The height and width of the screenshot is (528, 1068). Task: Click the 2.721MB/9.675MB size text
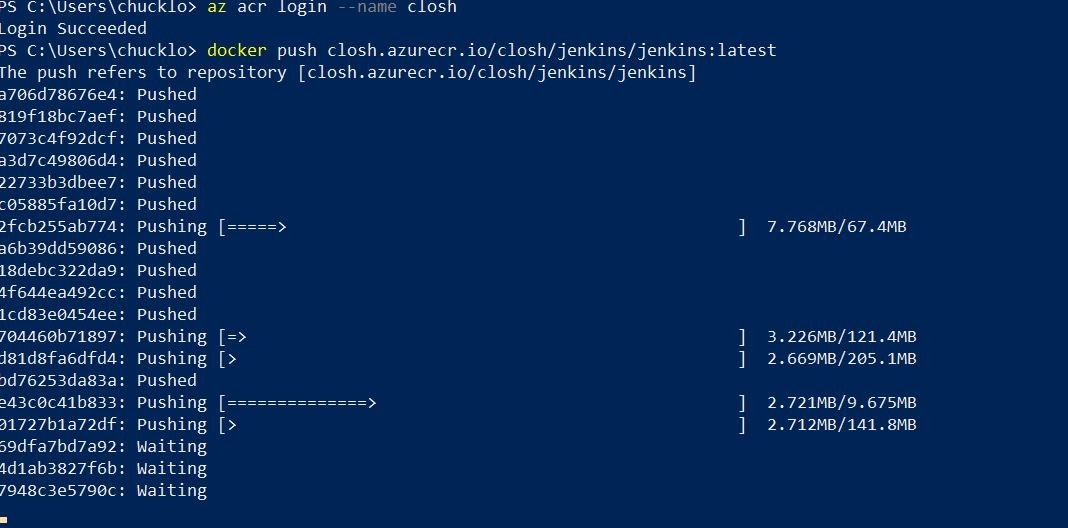841,403
